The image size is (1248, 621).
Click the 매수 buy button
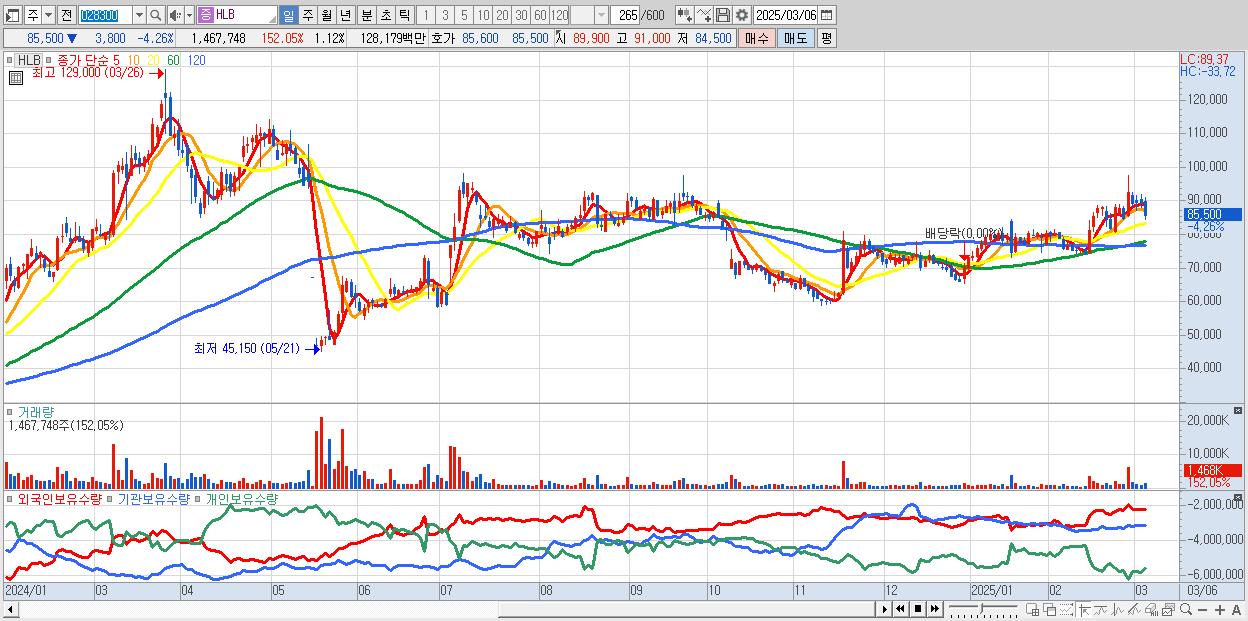(x=756, y=38)
